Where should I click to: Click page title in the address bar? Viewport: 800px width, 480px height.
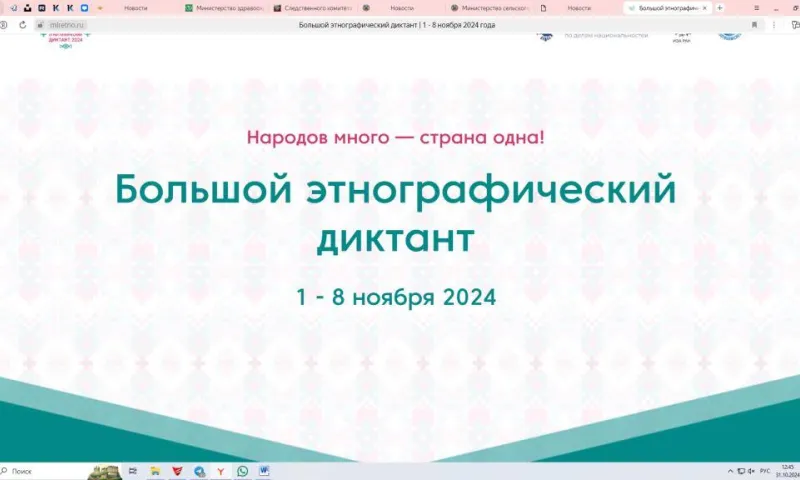[397, 24]
